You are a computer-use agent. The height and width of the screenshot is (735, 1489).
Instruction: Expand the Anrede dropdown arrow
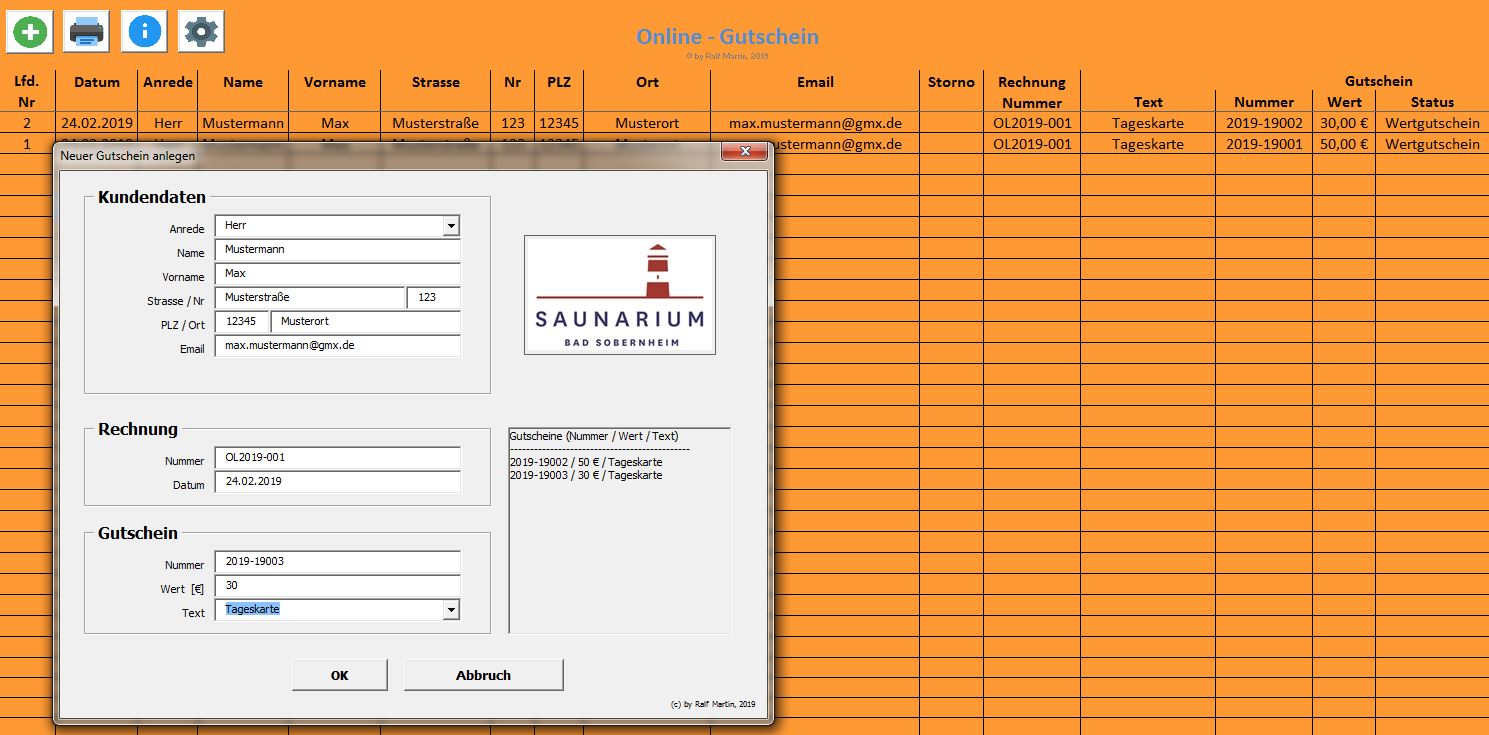coord(451,226)
